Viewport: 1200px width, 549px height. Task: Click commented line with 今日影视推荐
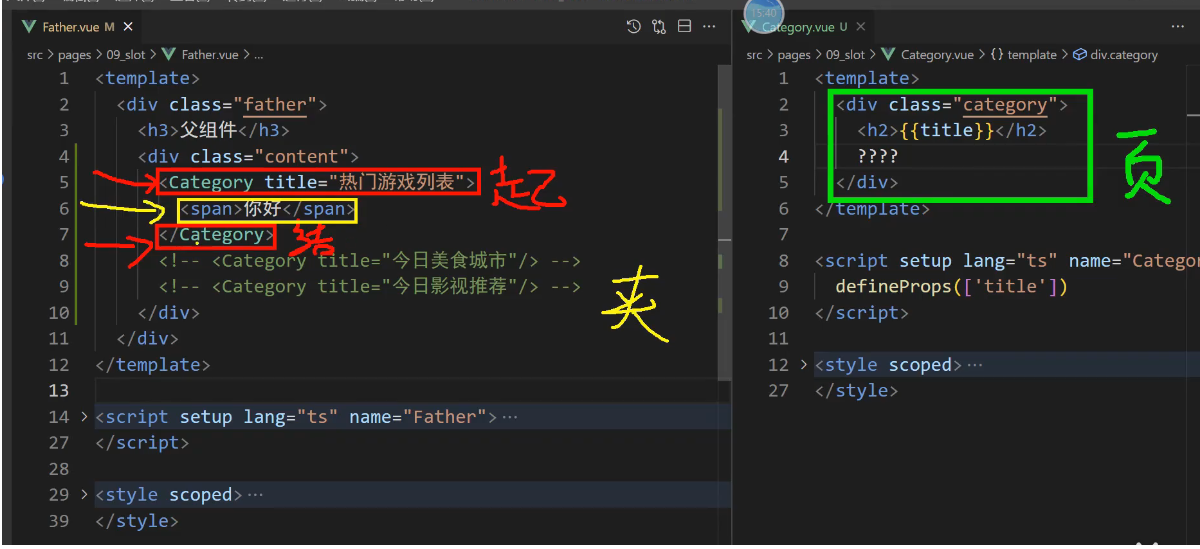pos(370,287)
